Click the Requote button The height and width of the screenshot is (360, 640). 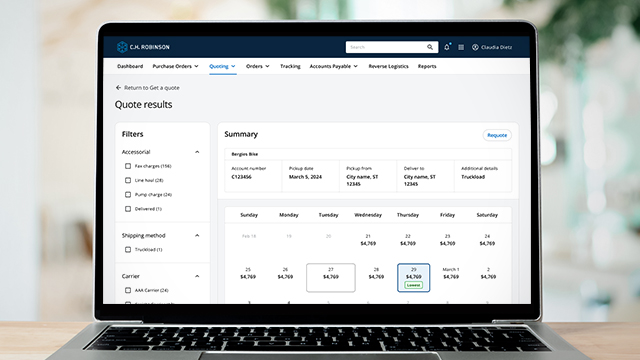(x=497, y=135)
